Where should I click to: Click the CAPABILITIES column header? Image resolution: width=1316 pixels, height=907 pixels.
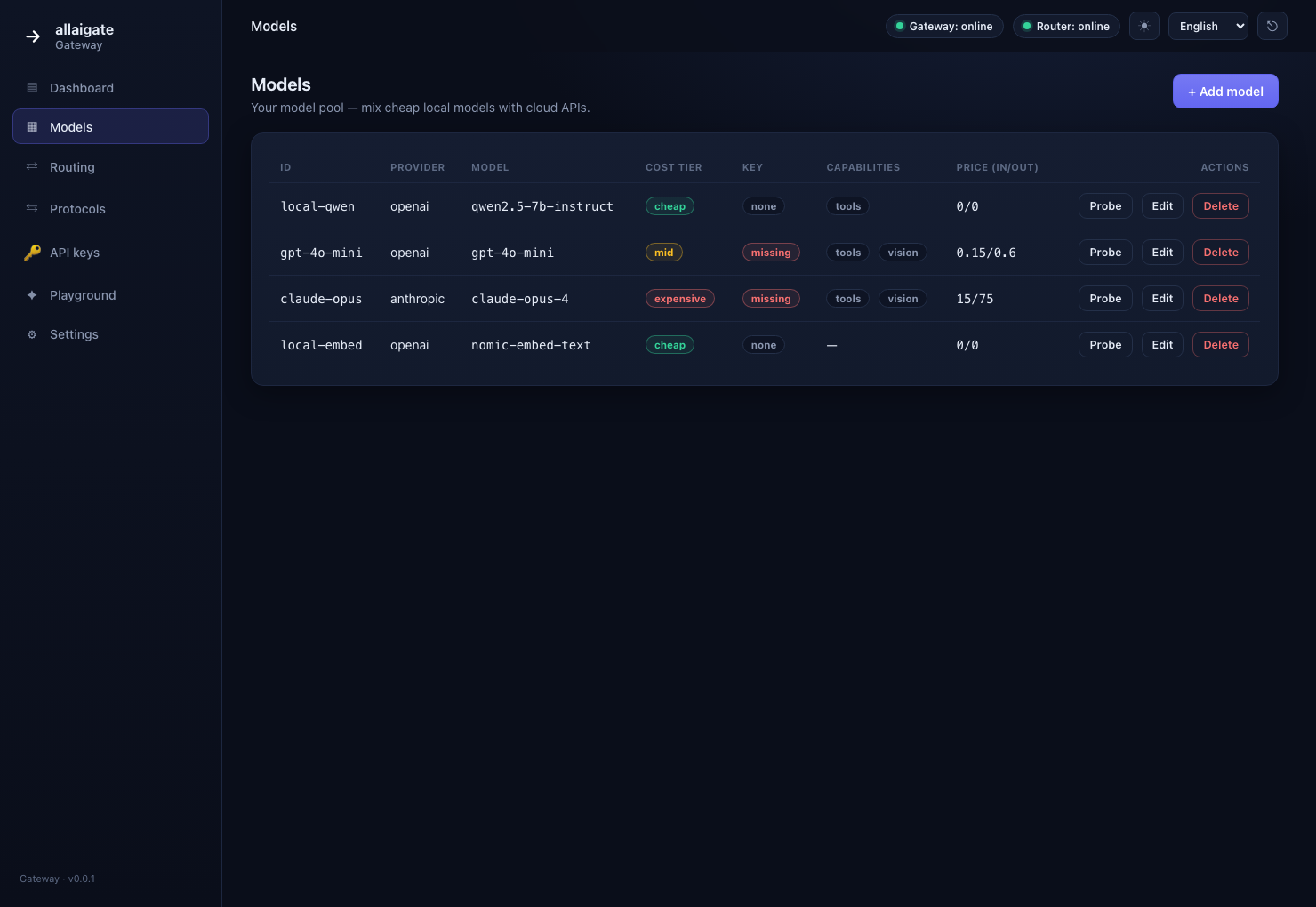[x=863, y=167]
